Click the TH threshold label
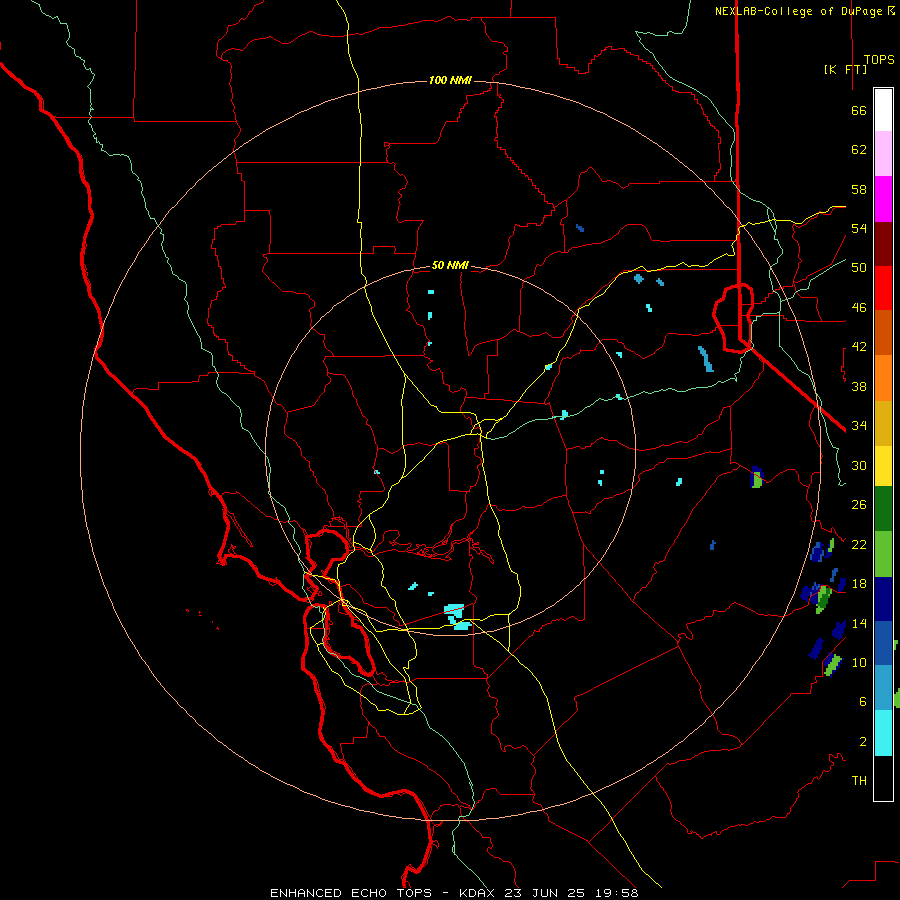Image resolution: width=900 pixels, height=900 pixels. point(859,781)
